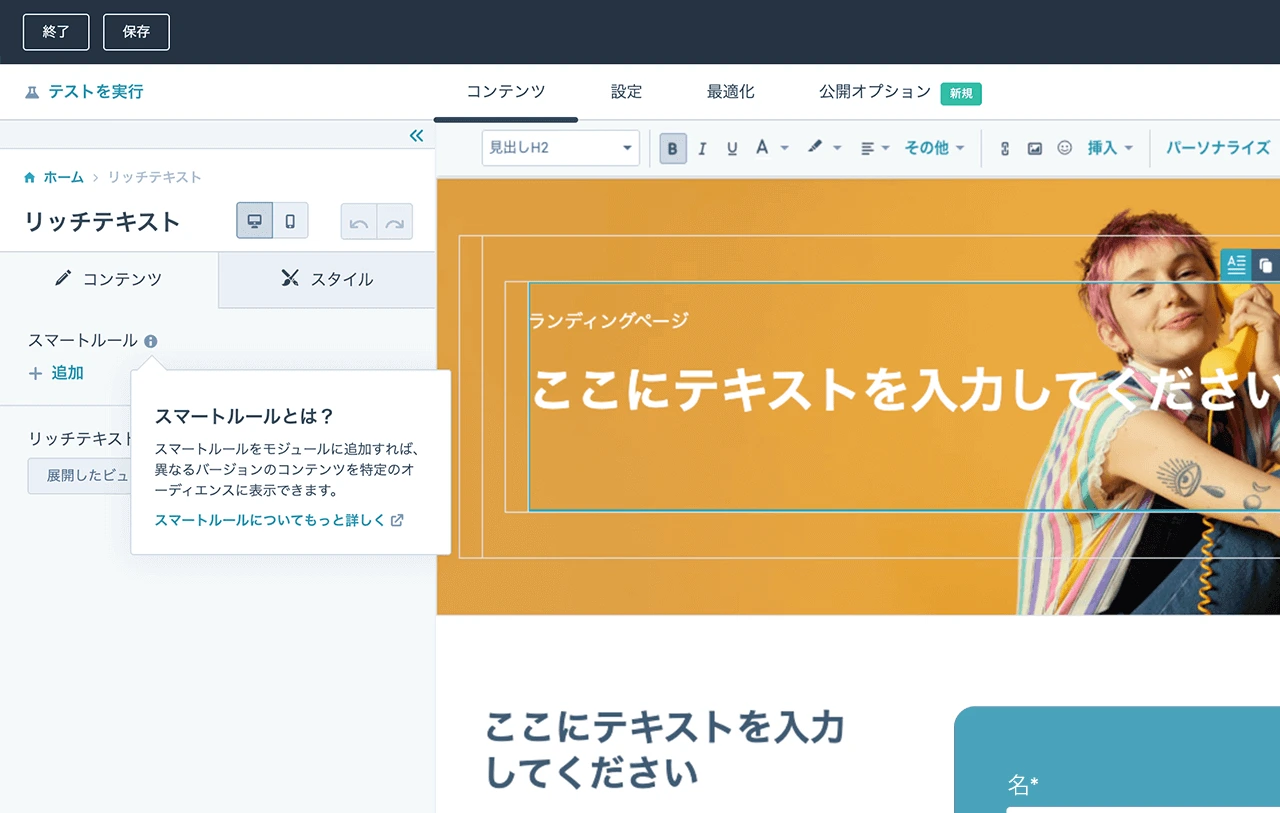
Task: Click the smart rule info icon
Action: tap(150, 341)
